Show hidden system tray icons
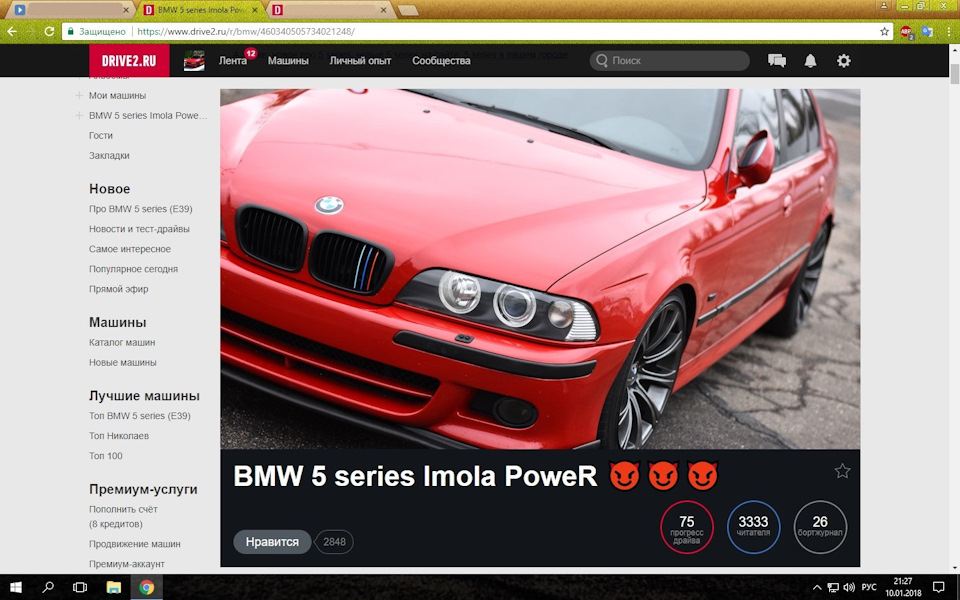This screenshot has height=600, width=960. (816, 588)
